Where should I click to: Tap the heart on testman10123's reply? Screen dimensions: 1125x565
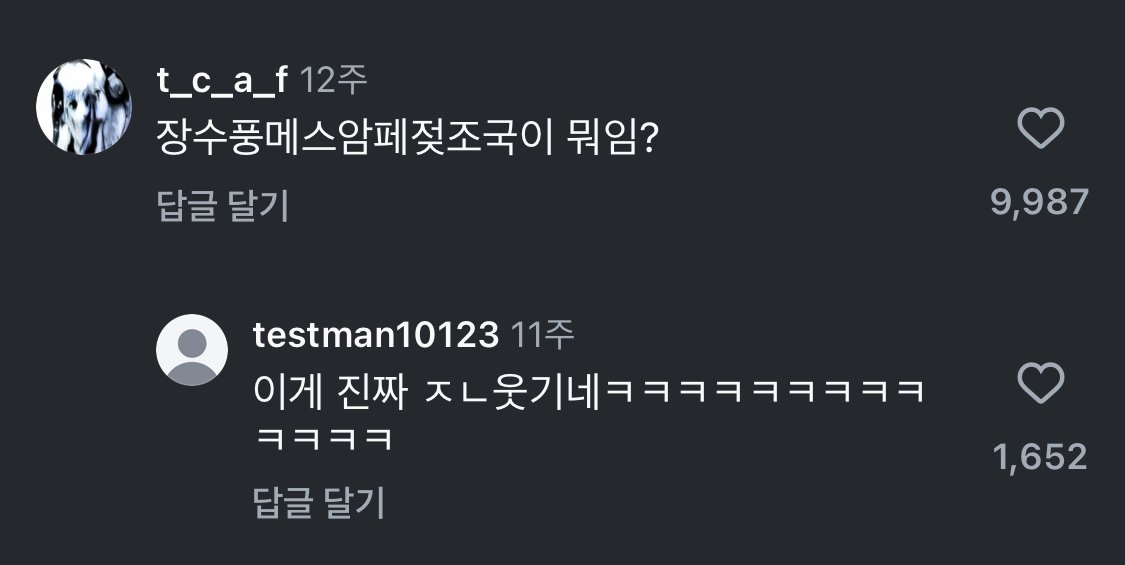(x=1040, y=383)
